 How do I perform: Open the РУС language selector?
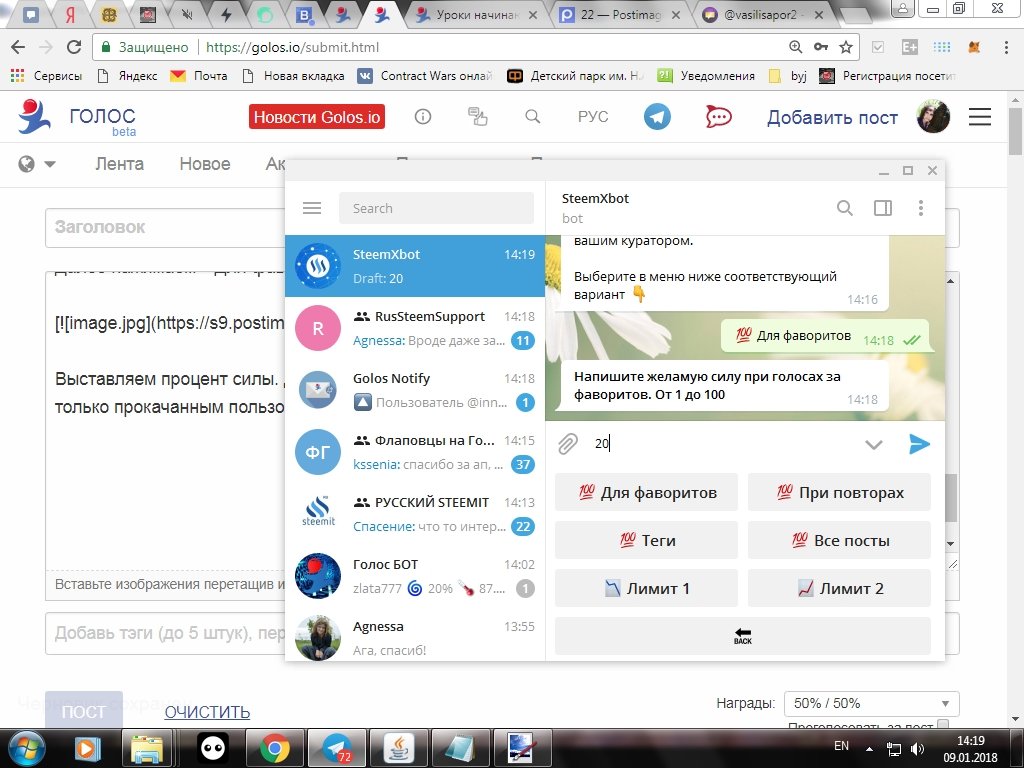593,117
